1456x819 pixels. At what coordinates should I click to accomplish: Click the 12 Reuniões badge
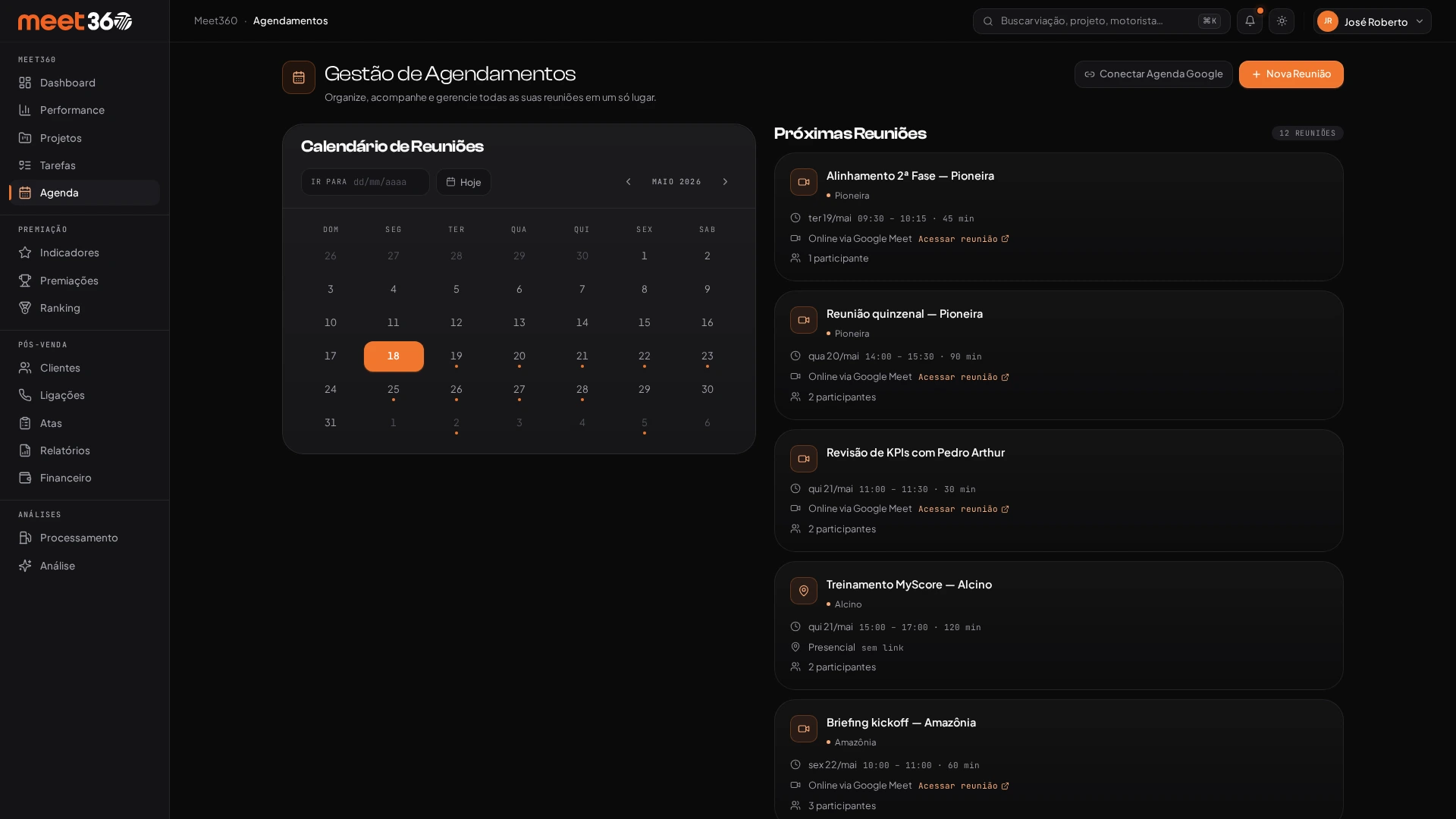click(1307, 133)
